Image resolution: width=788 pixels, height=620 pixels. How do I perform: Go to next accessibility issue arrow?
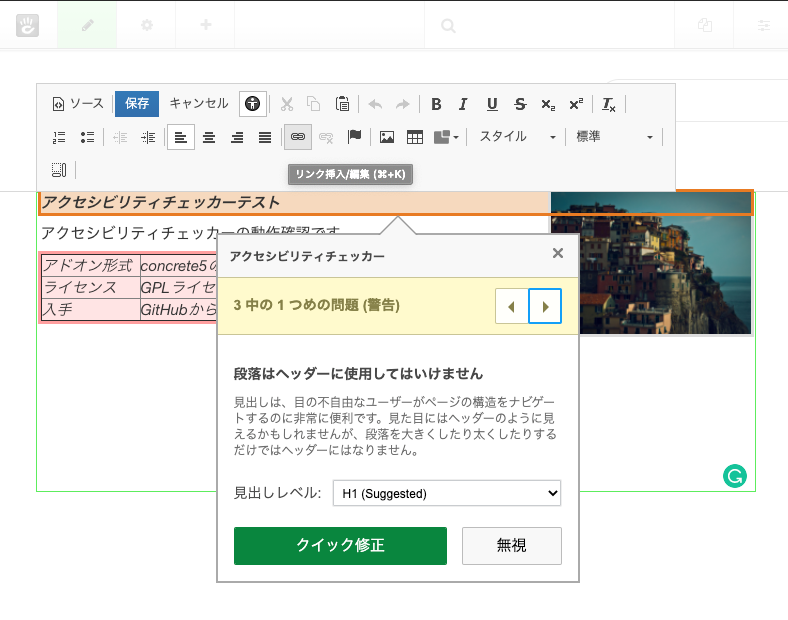tap(545, 306)
